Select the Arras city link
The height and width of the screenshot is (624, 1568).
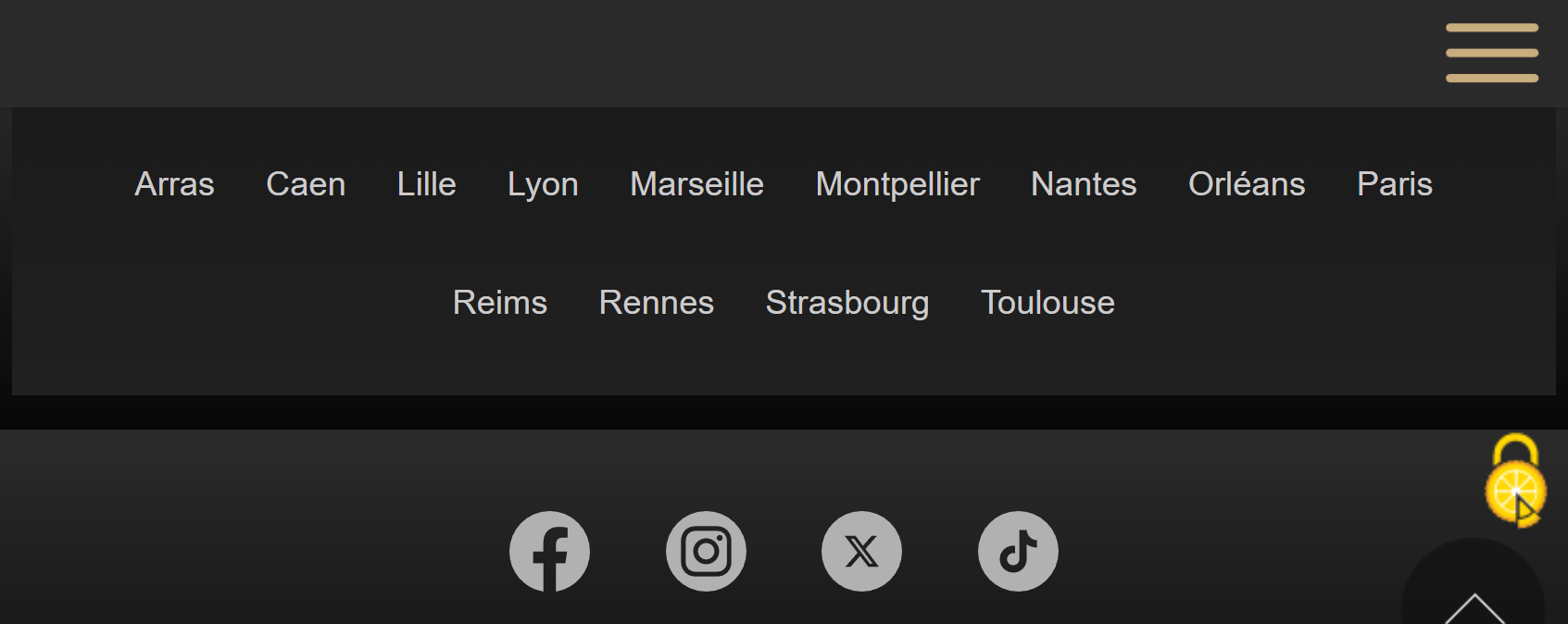[x=174, y=184]
